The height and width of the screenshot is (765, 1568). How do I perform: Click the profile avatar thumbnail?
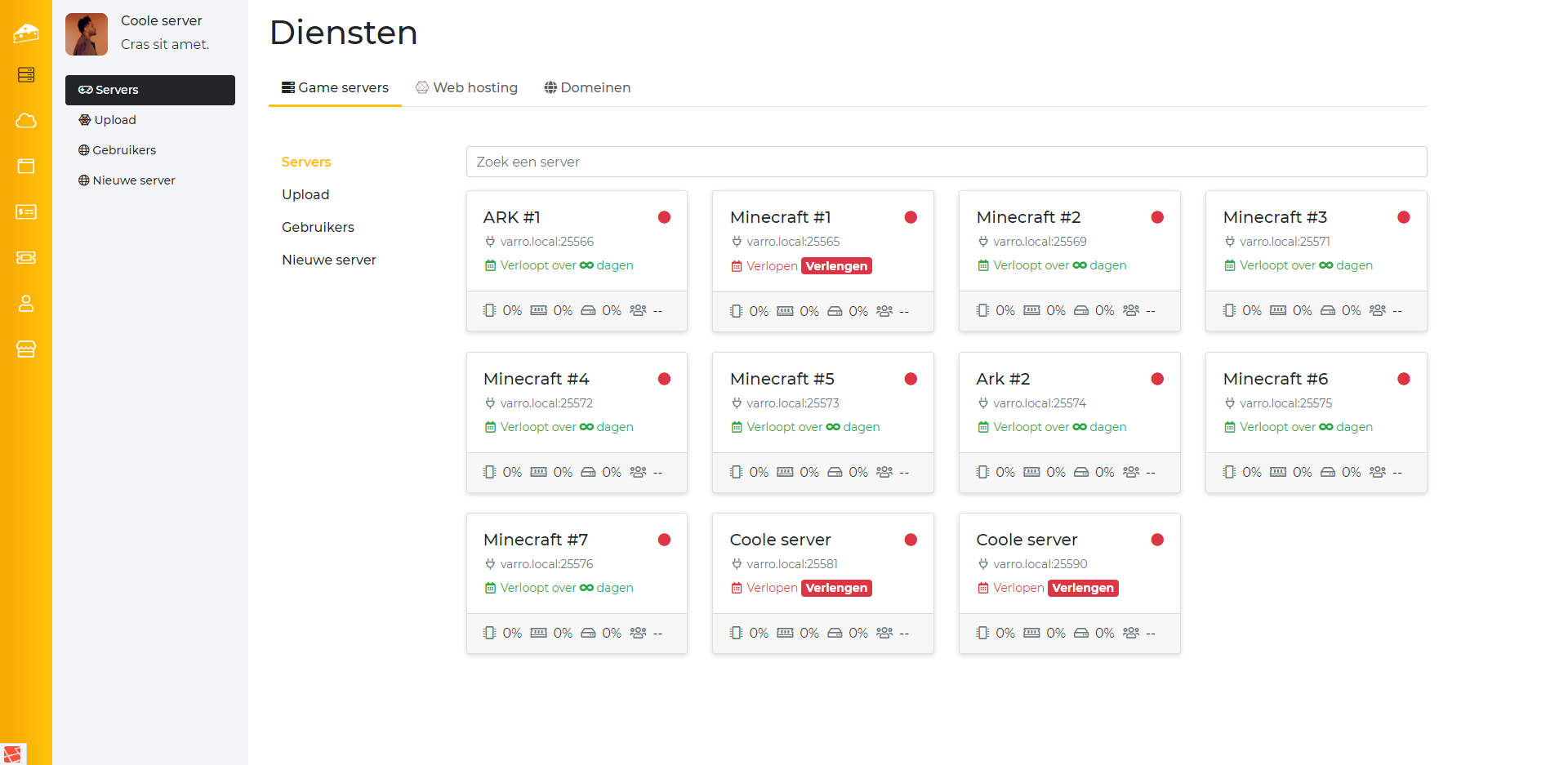(x=87, y=33)
